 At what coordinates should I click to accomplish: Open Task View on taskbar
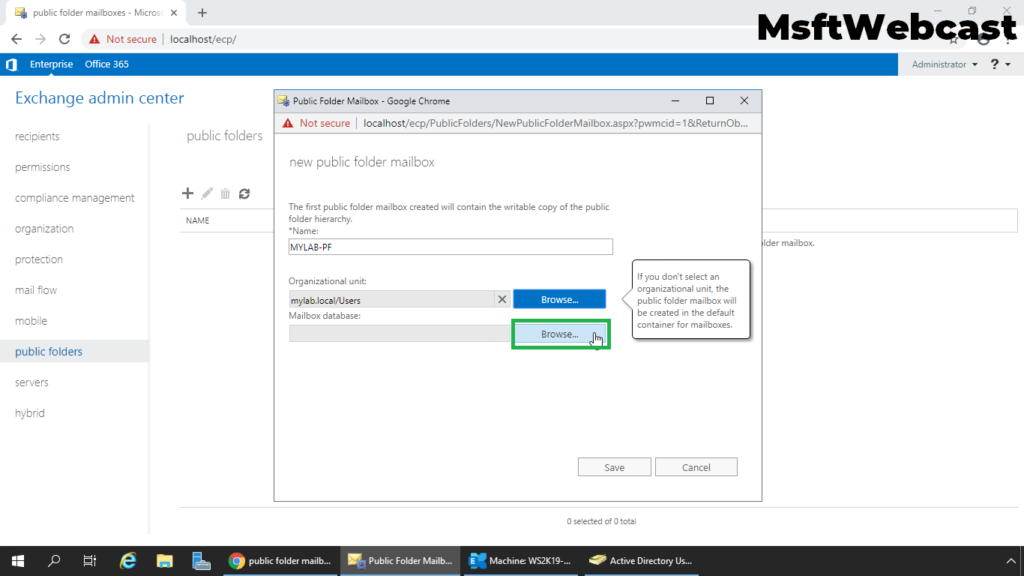89,560
